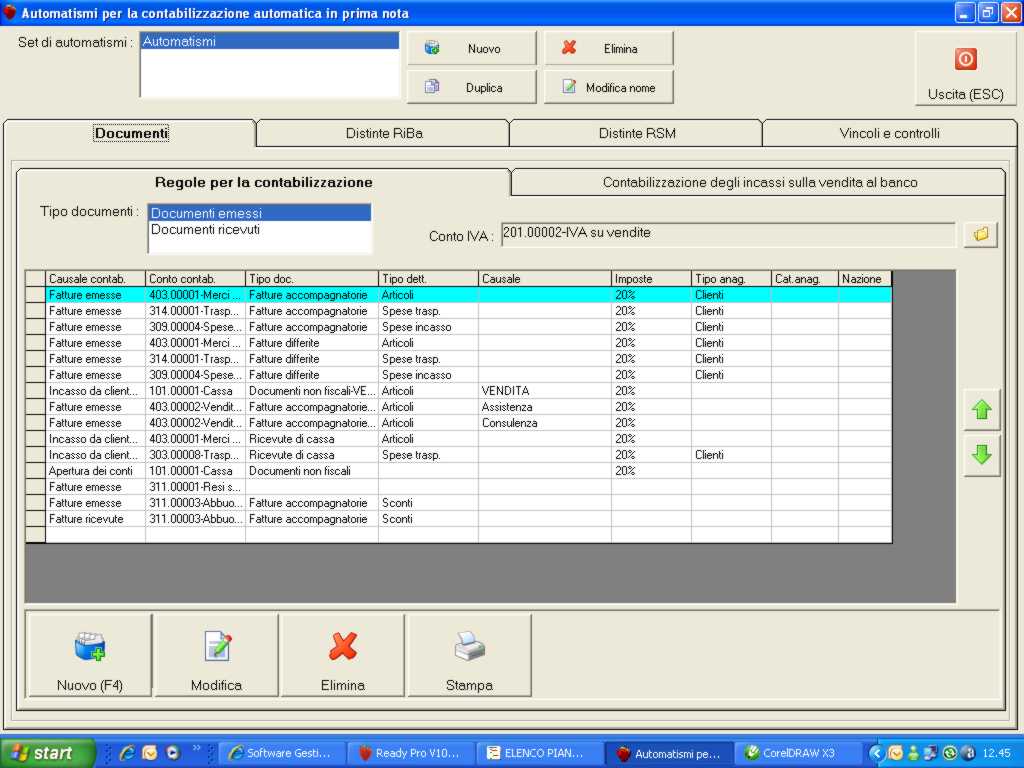Select the Assistenza causale cell
Image resolution: width=1024 pixels, height=768 pixels.
[545, 407]
